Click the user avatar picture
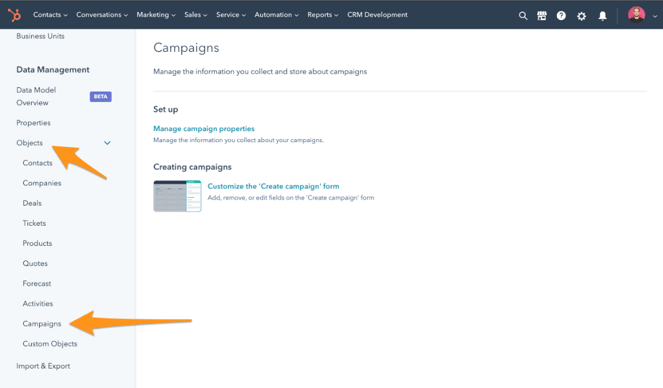Screen dimensions: 663x388 [x=636, y=15]
